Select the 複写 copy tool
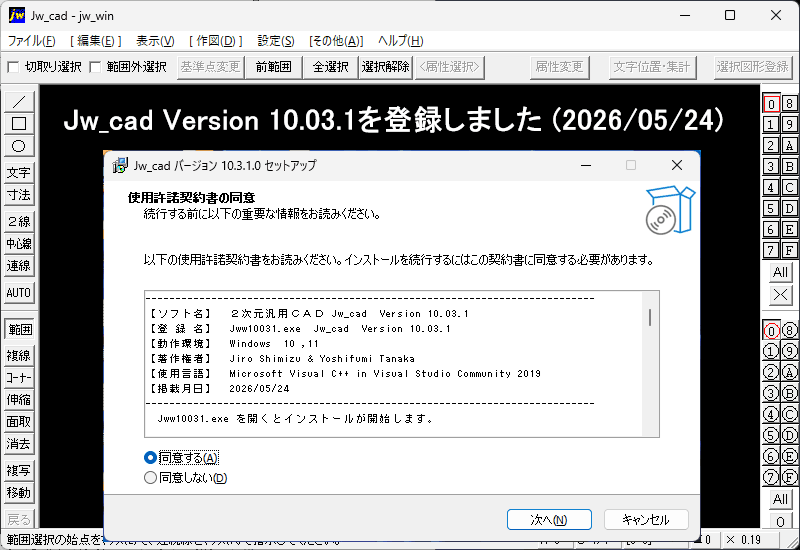 click(x=19, y=470)
